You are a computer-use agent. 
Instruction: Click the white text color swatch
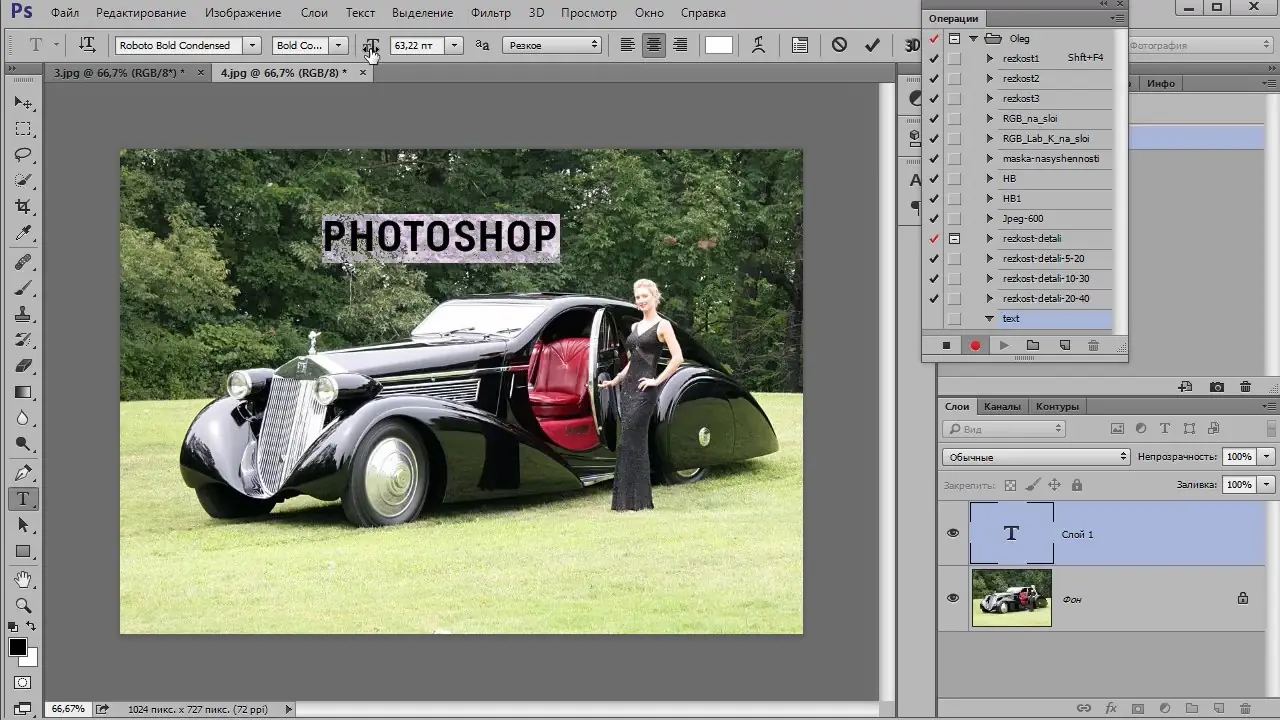[718, 45]
